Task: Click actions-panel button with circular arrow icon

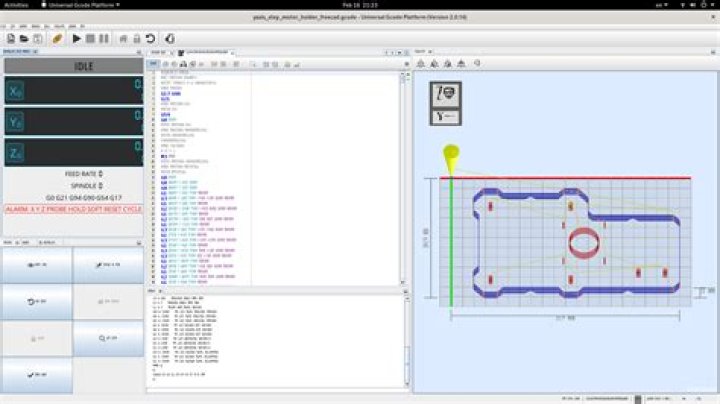Action: tap(37, 302)
